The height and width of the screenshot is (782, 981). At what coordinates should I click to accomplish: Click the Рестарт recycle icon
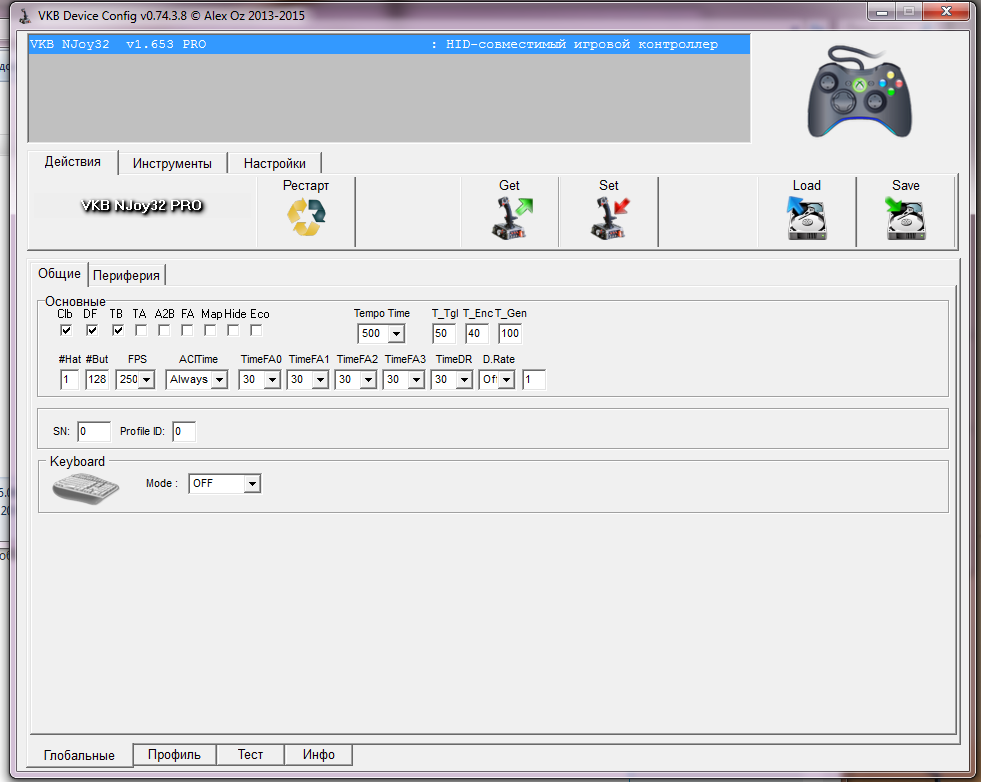pyautogui.click(x=306, y=217)
